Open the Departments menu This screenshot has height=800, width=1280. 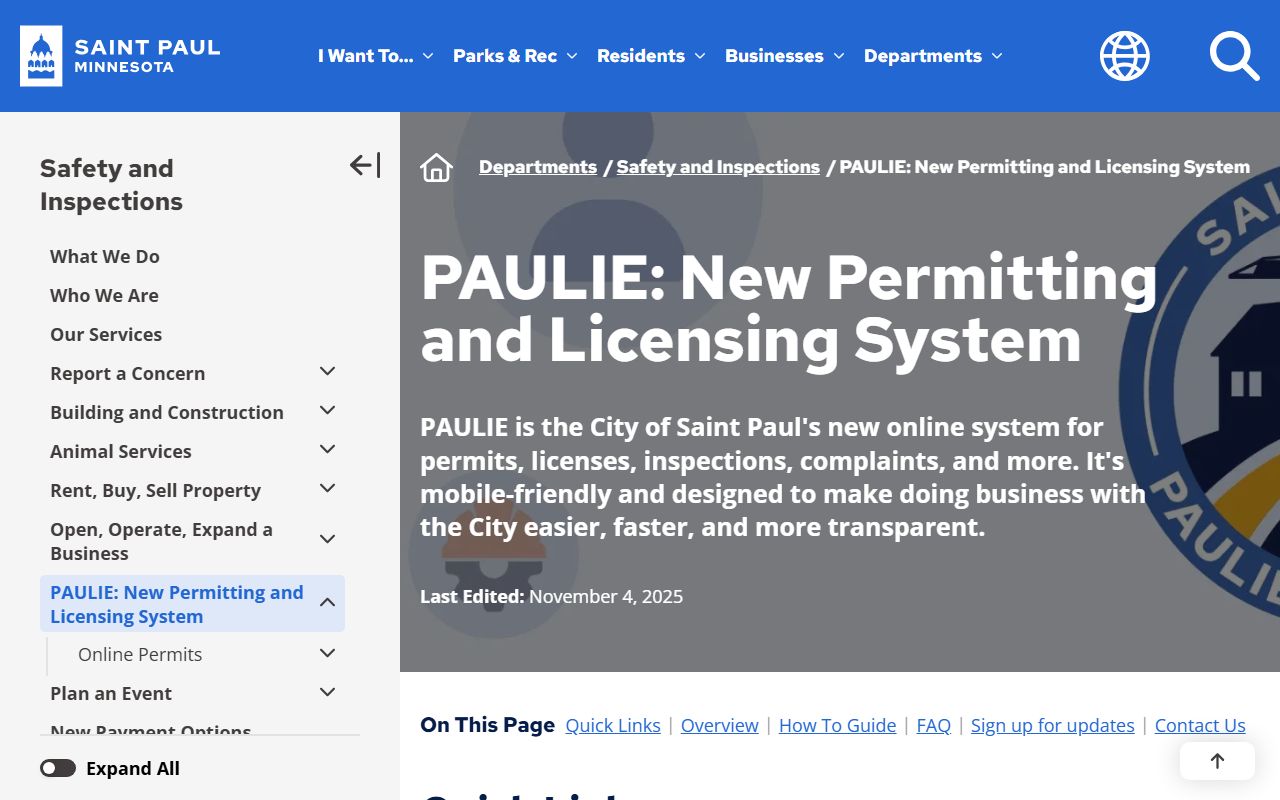[x=933, y=56]
